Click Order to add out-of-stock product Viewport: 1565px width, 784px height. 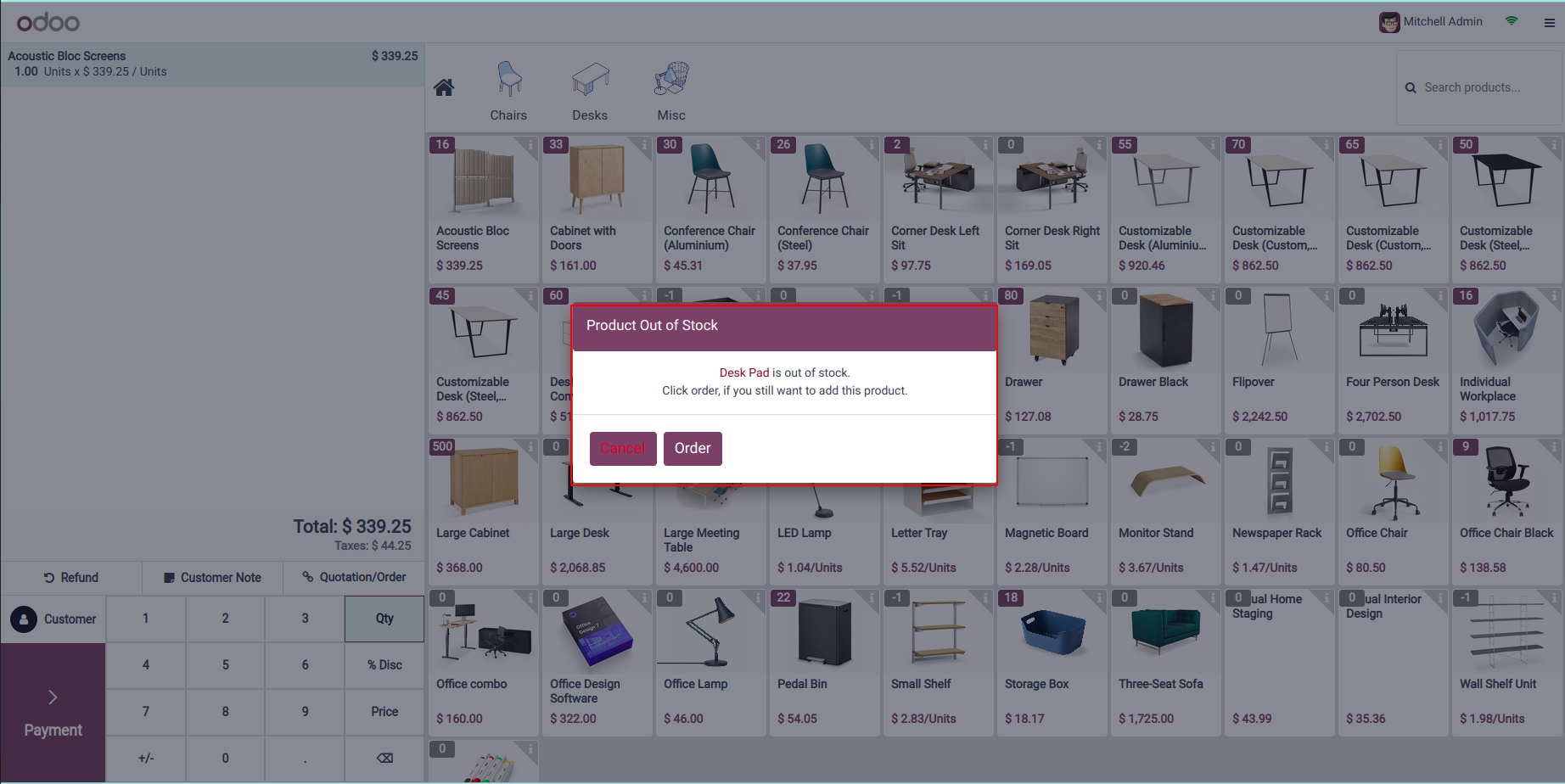click(x=693, y=448)
